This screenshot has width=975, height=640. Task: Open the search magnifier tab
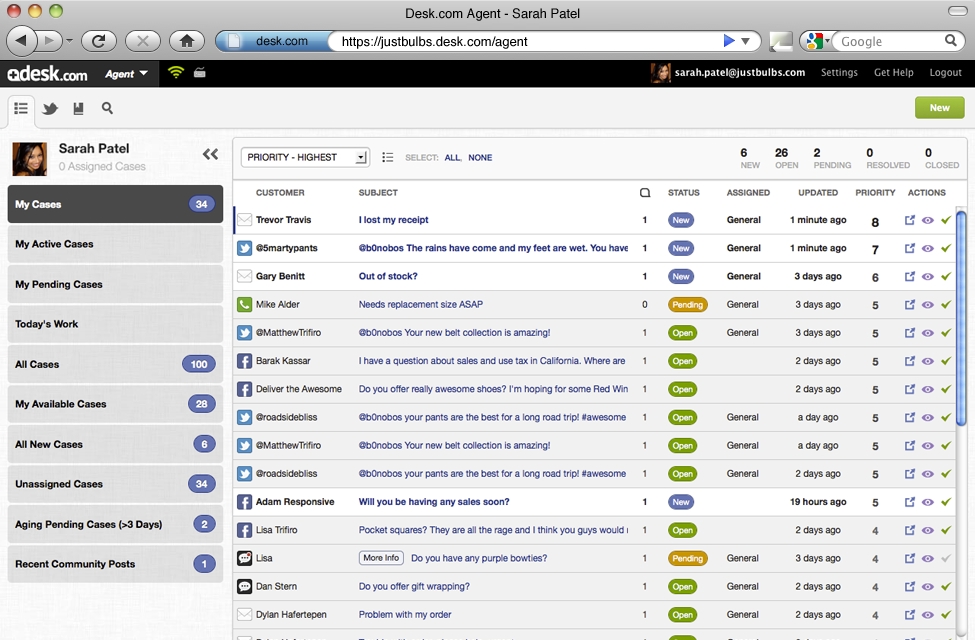pos(108,108)
